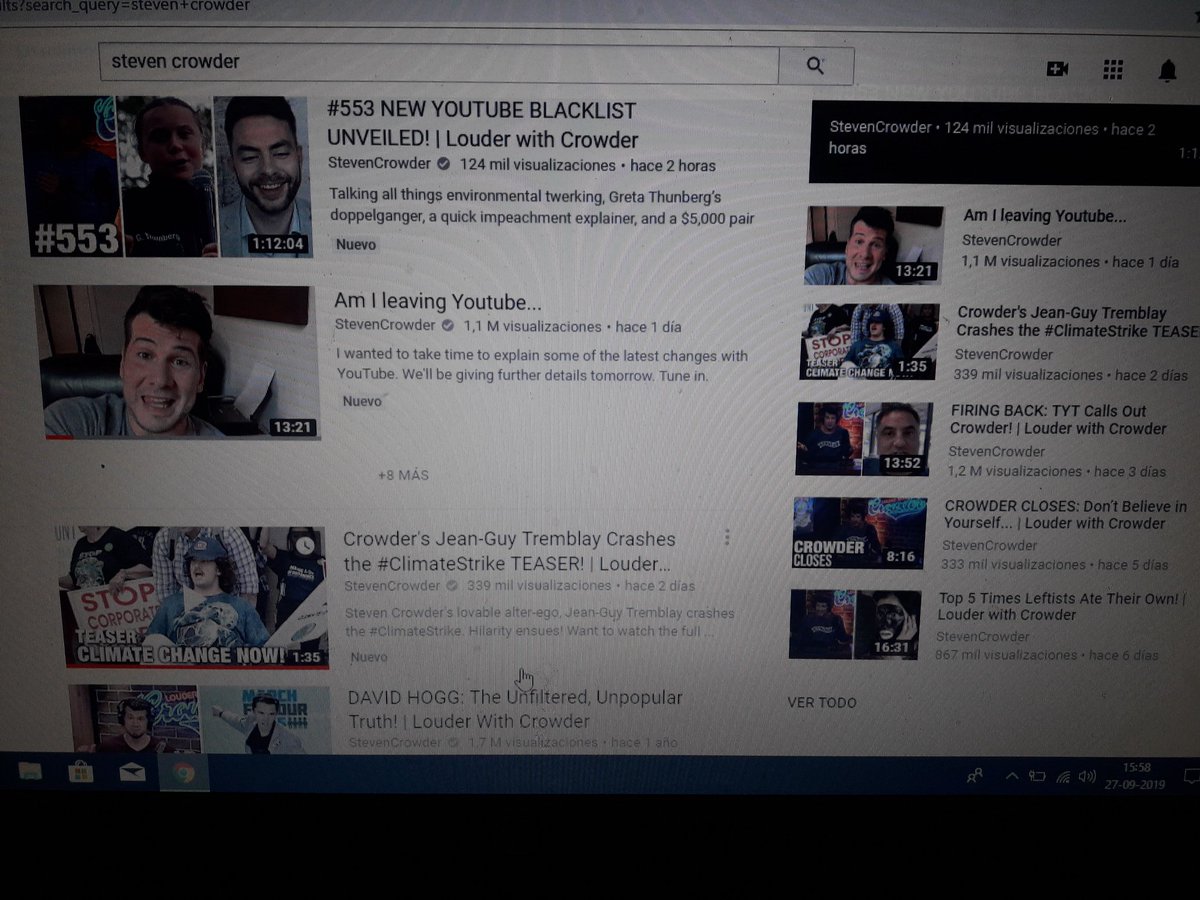The image size is (1200, 900).
Task: Open #553 NEW YOUTUBE BLACKLIST thumbnail
Action: pos(166,176)
